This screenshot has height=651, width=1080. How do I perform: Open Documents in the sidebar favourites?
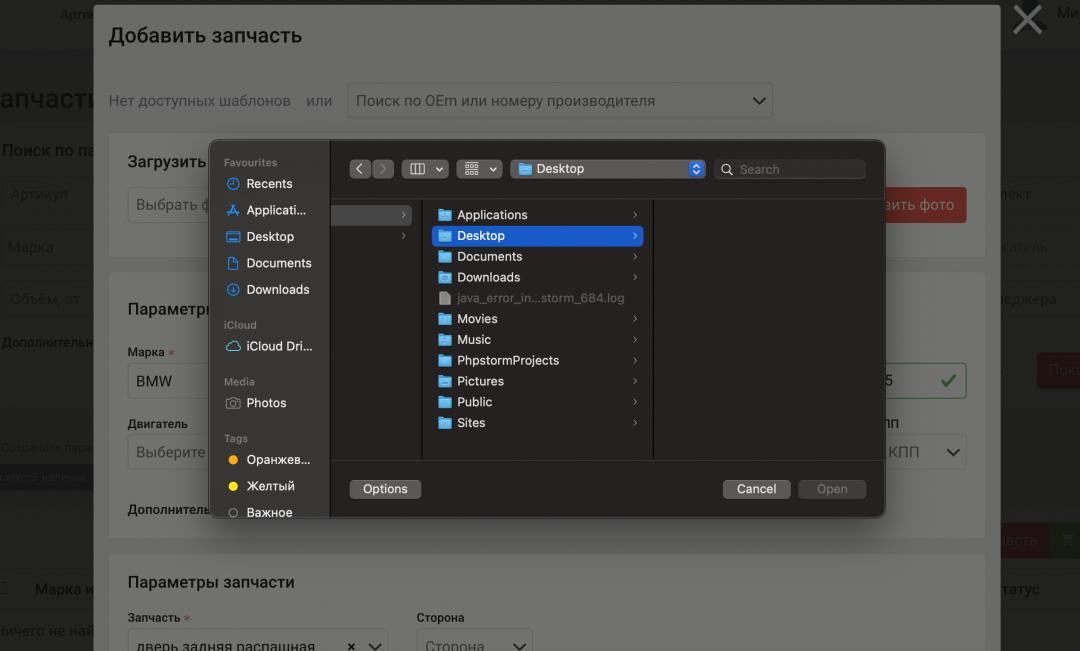[279, 263]
